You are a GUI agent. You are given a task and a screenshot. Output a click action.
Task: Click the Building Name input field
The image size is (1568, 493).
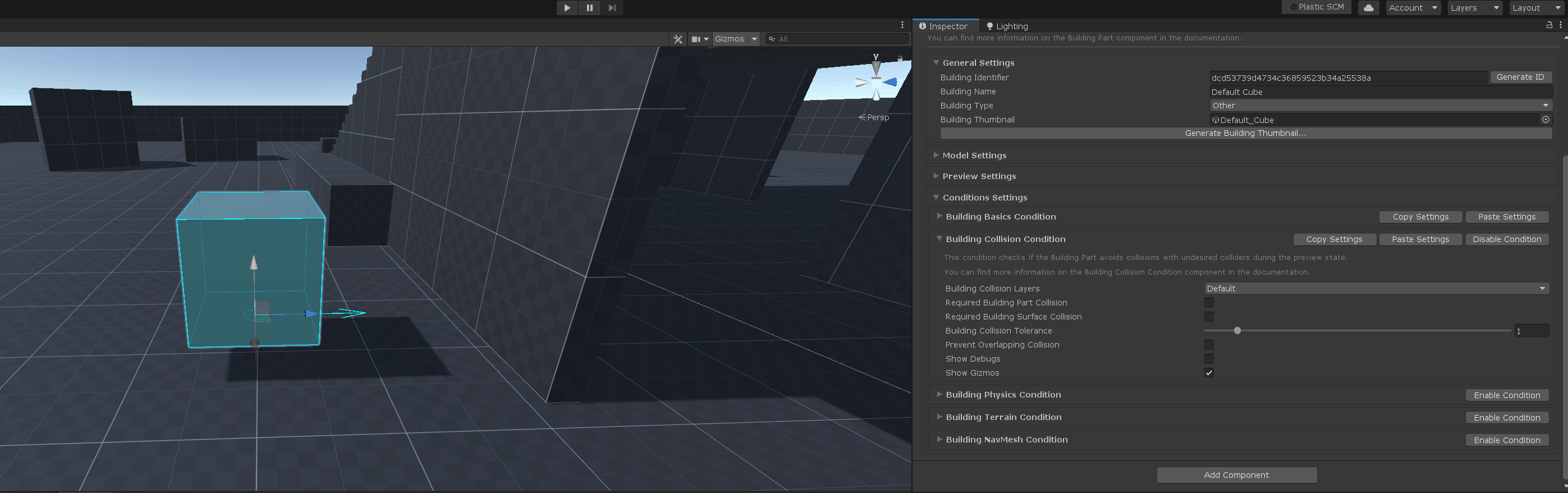tap(1379, 92)
